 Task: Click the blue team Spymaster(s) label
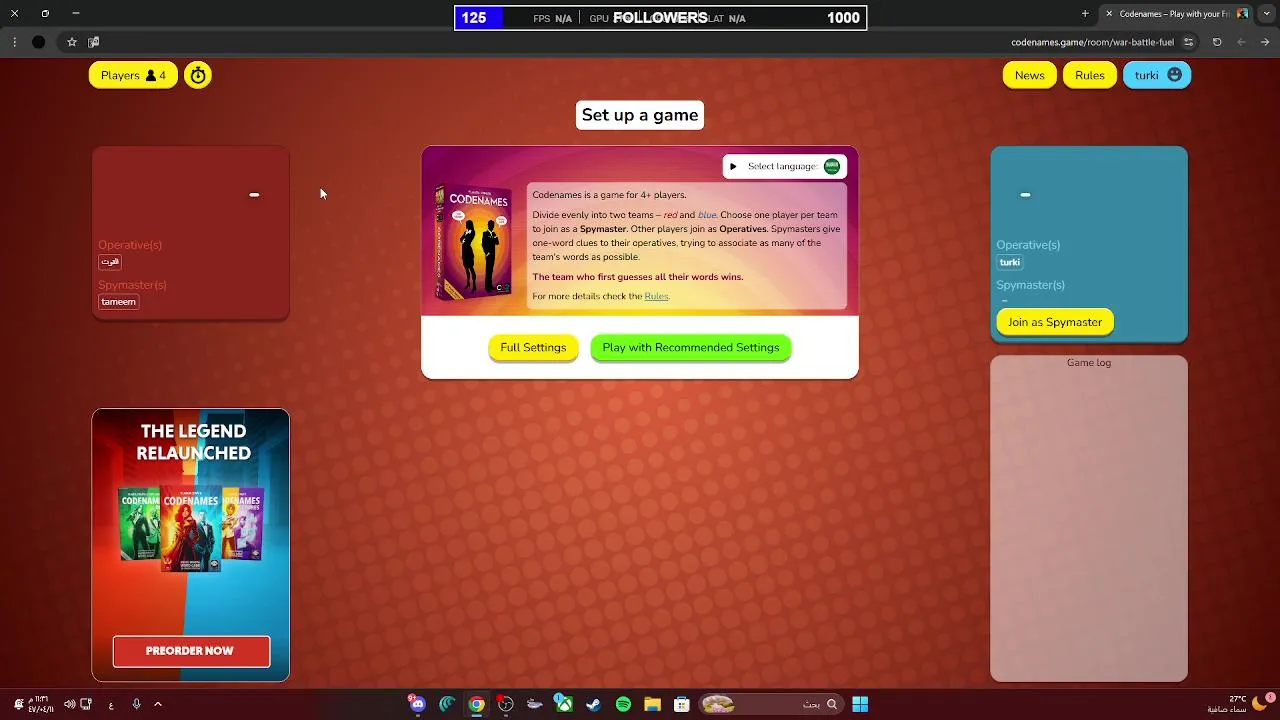(1030, 285)
